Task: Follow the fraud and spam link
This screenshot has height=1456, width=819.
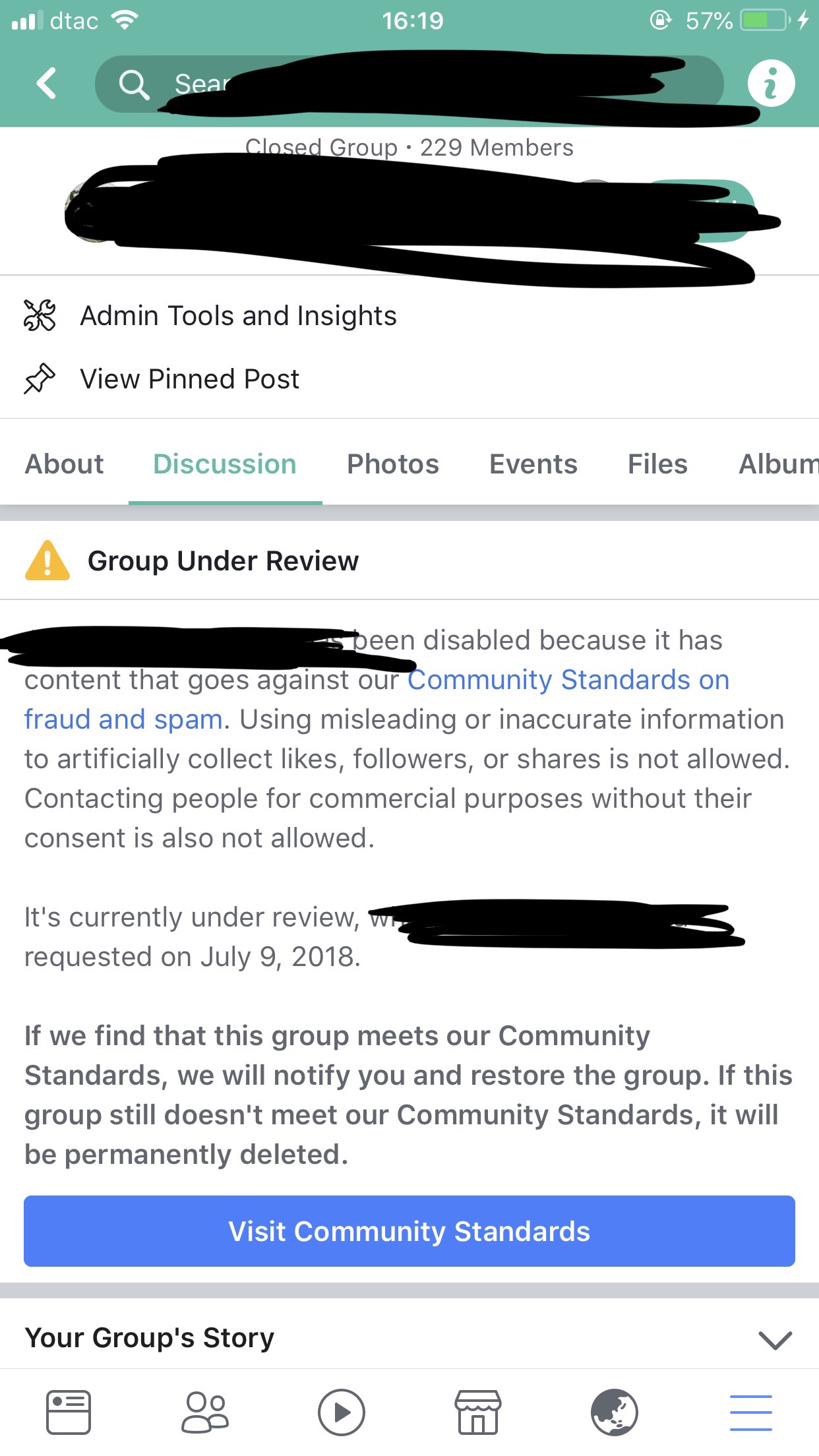Action: 123,719
